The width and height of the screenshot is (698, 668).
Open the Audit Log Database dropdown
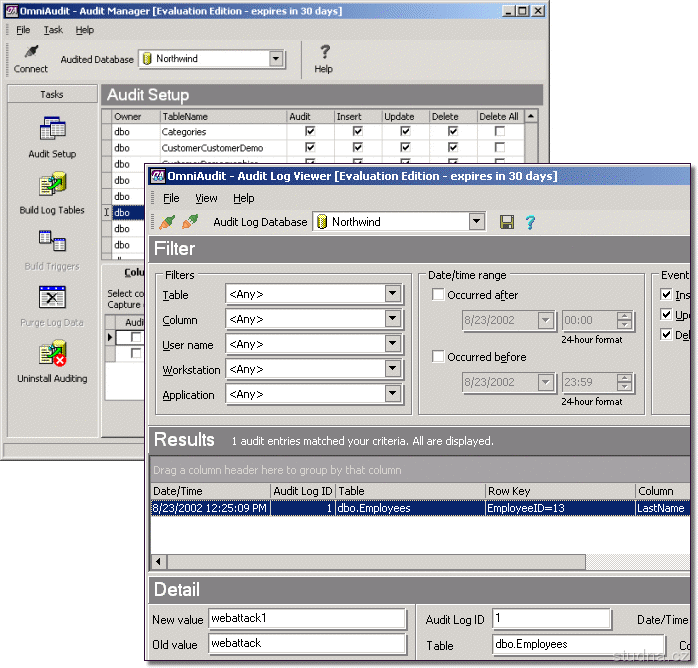pos(476,222)
